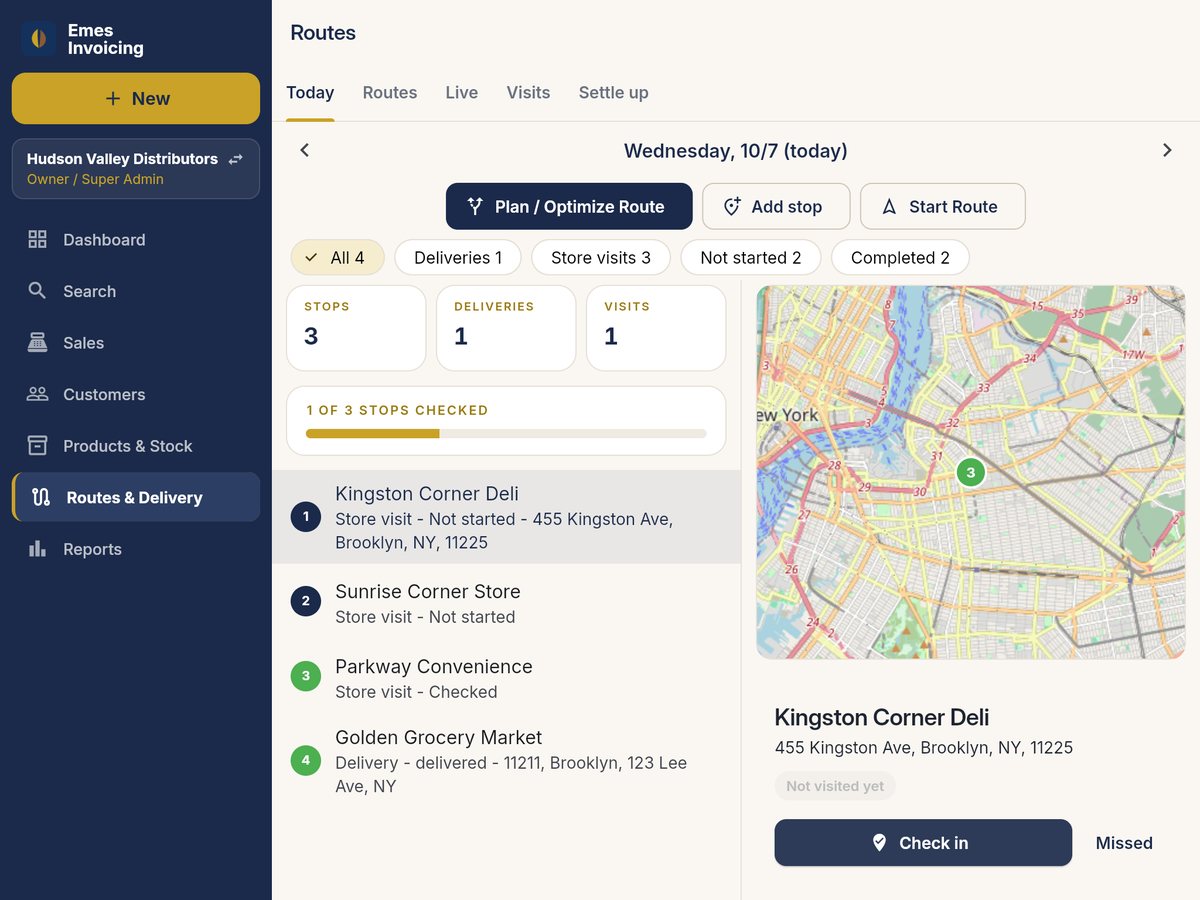Click the Start Route button
The width and height of the screenshot is (1200, 900).
pyautogui.click(x=943, y=206)
